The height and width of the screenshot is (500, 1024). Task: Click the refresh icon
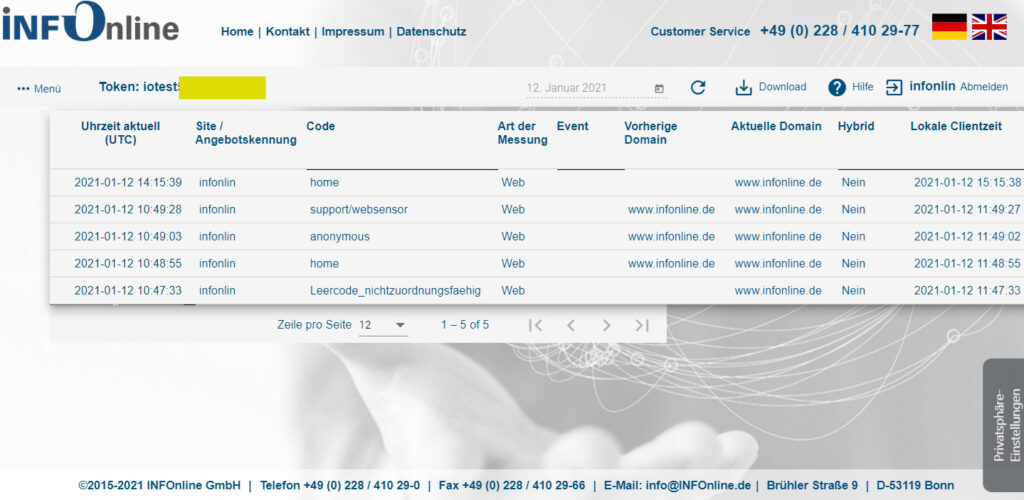(x=698, y=87)
